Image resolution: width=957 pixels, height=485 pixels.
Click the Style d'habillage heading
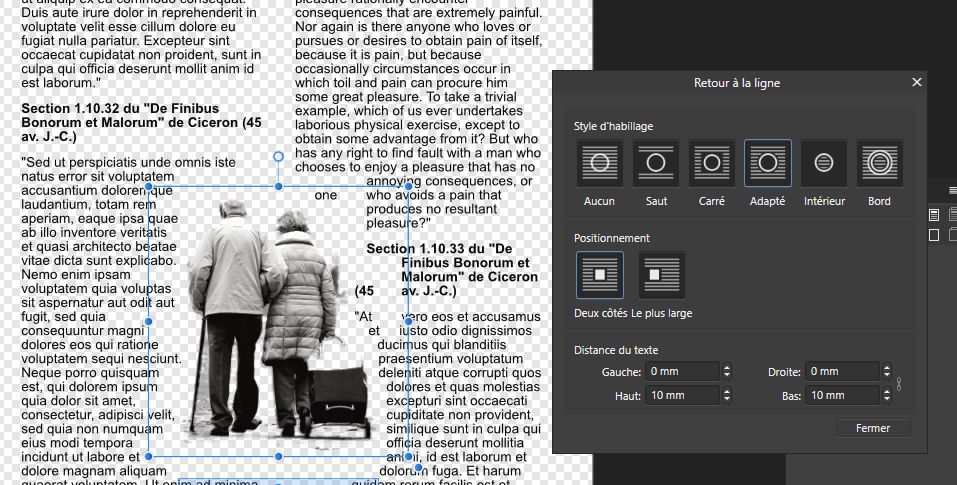coord(613,126)
